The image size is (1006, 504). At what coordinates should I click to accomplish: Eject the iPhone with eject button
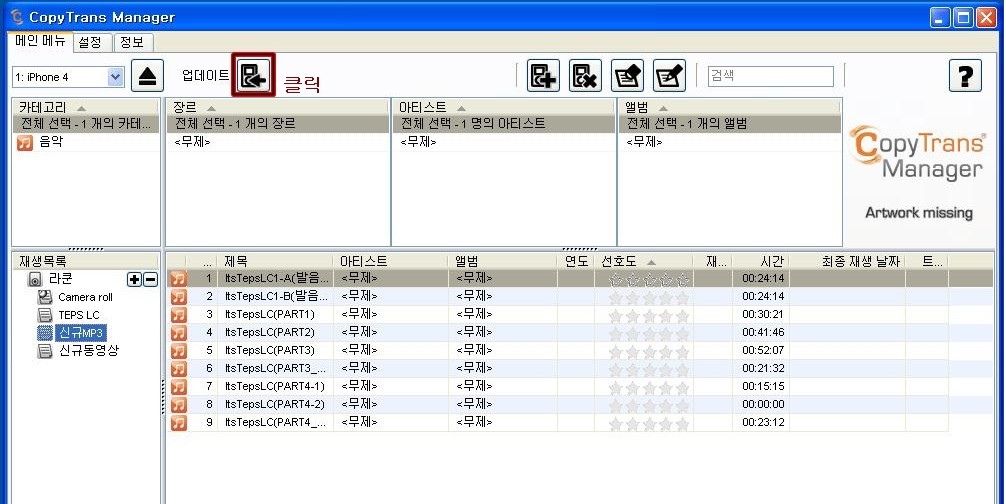coord(148,76)
